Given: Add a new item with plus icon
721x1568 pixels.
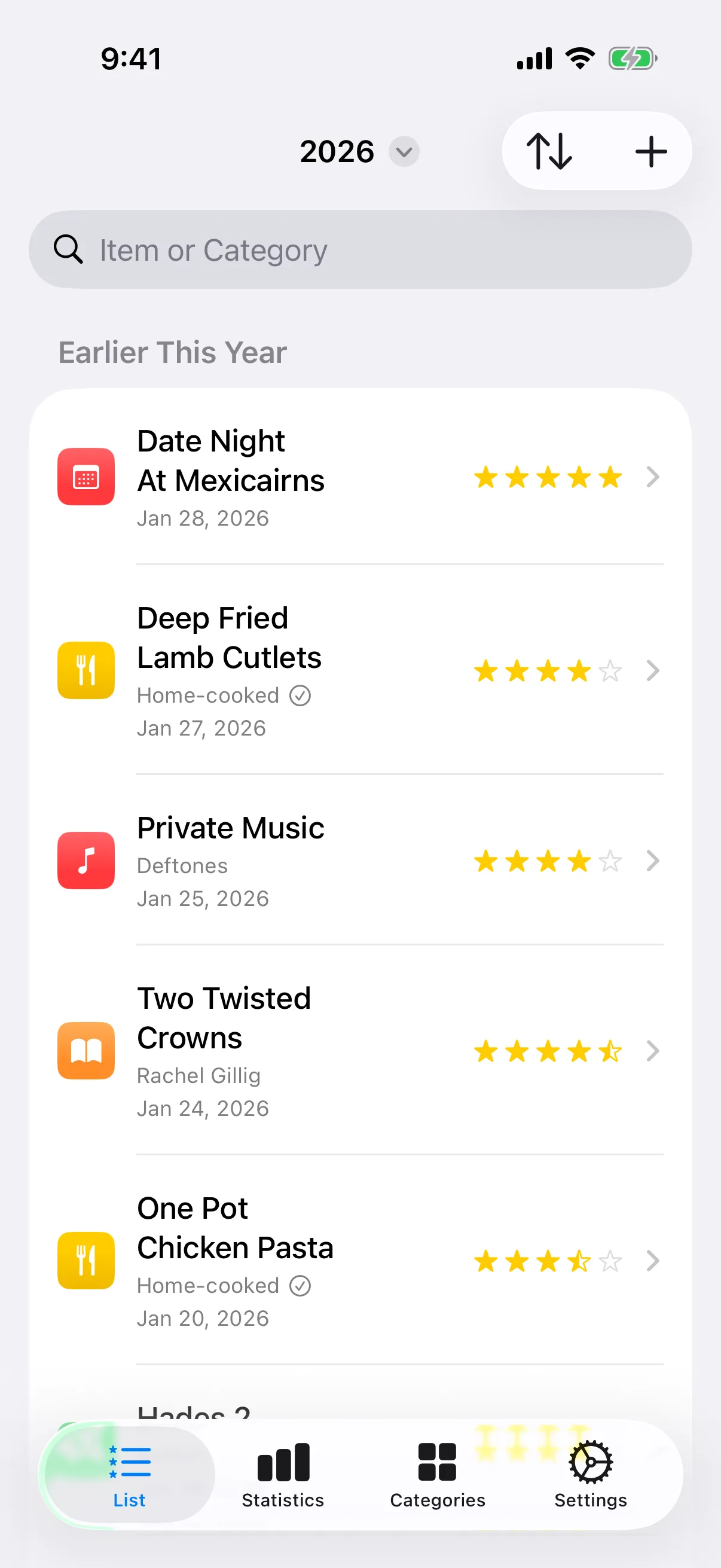Looking at the screenshot, I should pyautogui.click(x=650, y=151).
